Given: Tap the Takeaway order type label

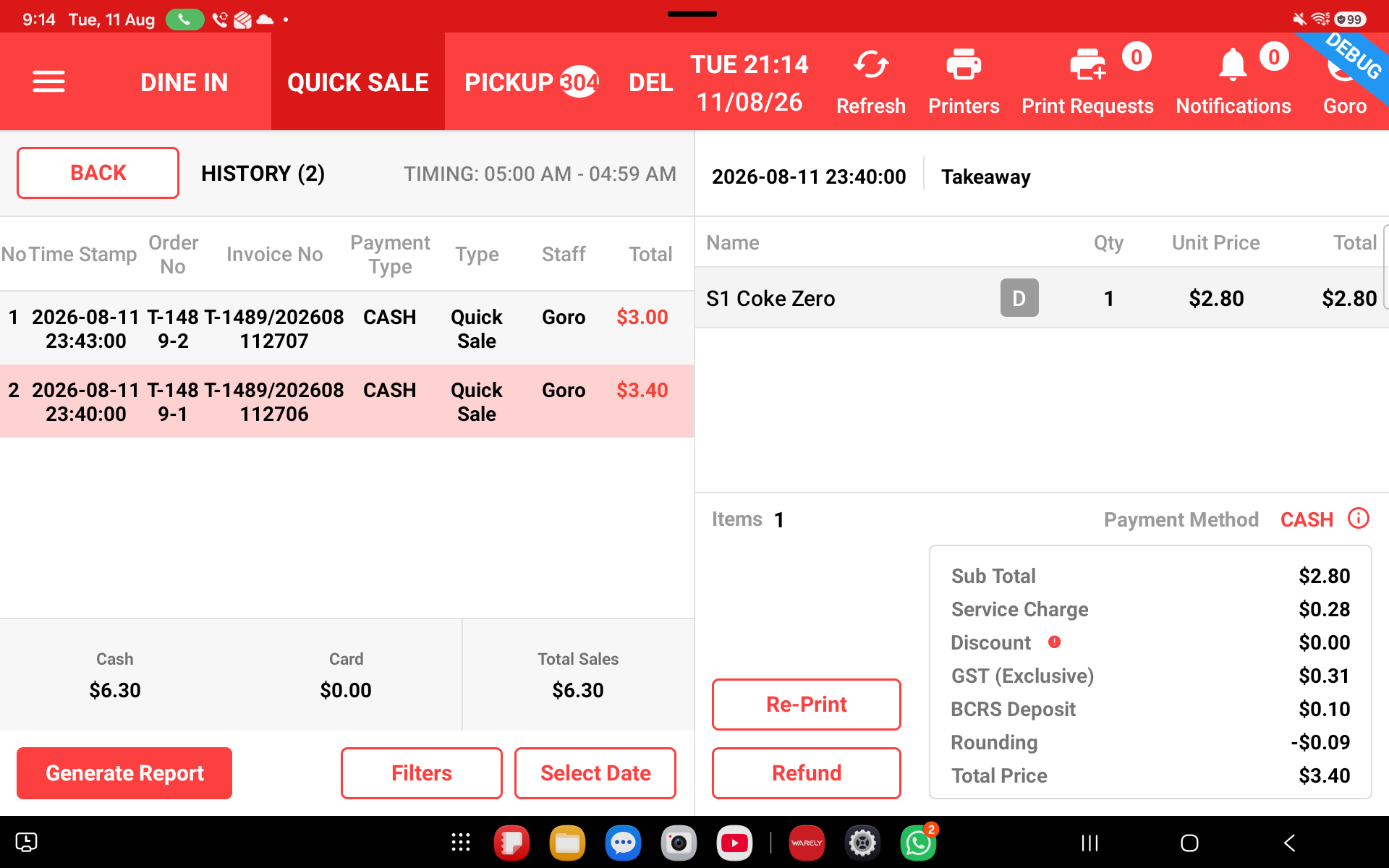Looking at the screenshot, I should coord(985,176).
